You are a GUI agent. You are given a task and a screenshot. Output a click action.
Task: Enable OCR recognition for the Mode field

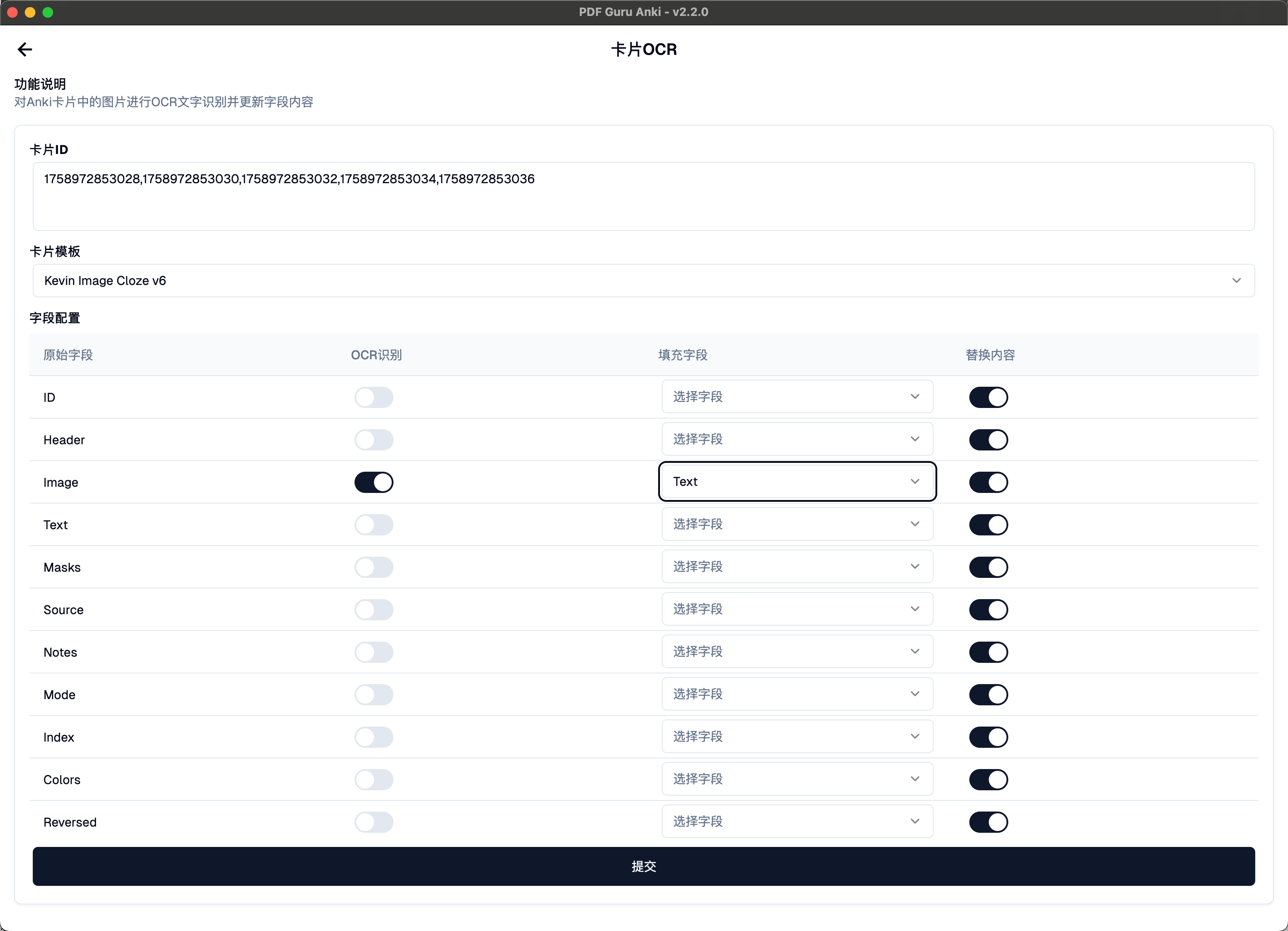point(374,695)
